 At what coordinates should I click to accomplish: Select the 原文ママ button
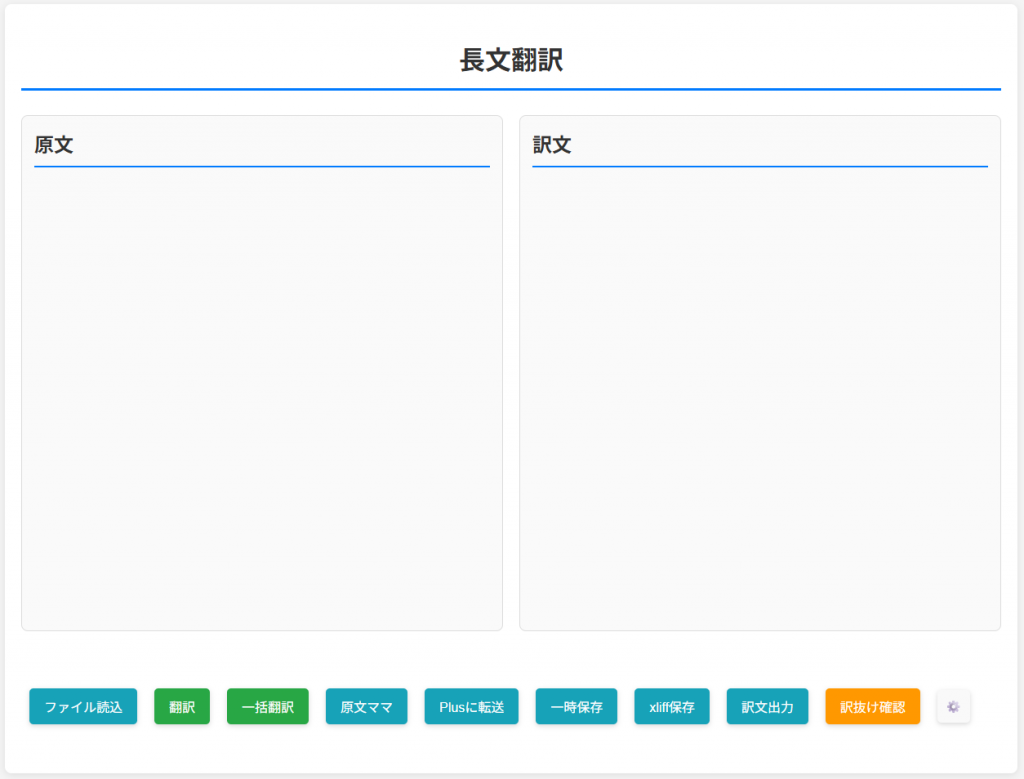click(366, 707)
